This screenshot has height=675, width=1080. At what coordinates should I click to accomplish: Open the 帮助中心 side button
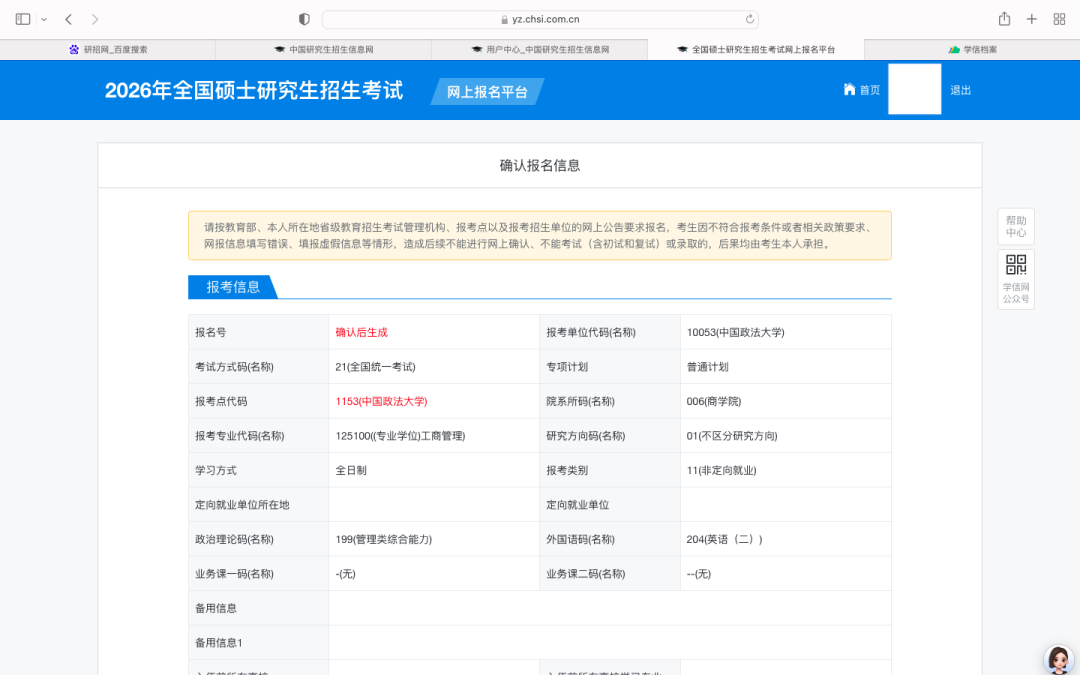1015,227
